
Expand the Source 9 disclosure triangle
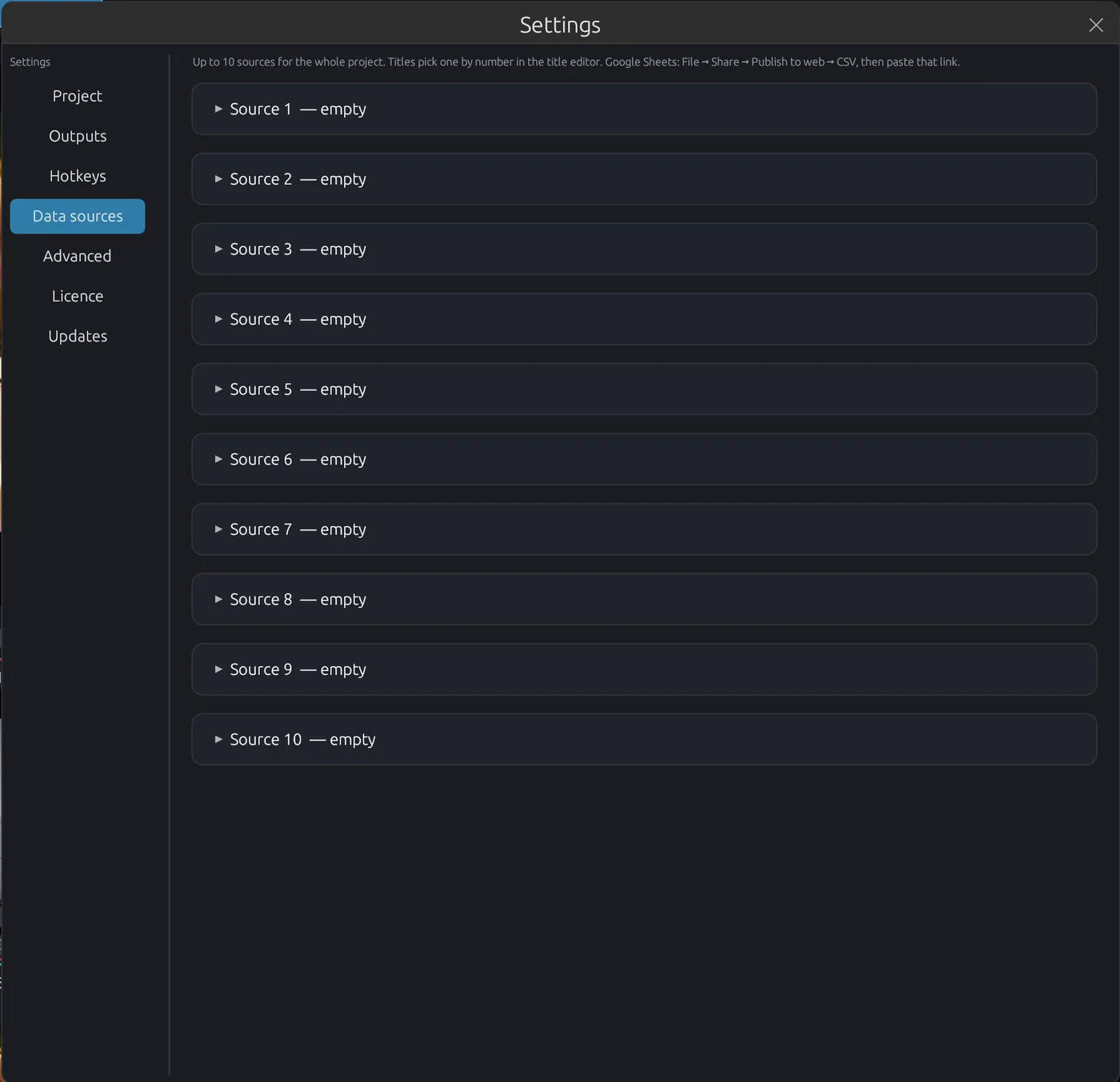click(218, 669)
